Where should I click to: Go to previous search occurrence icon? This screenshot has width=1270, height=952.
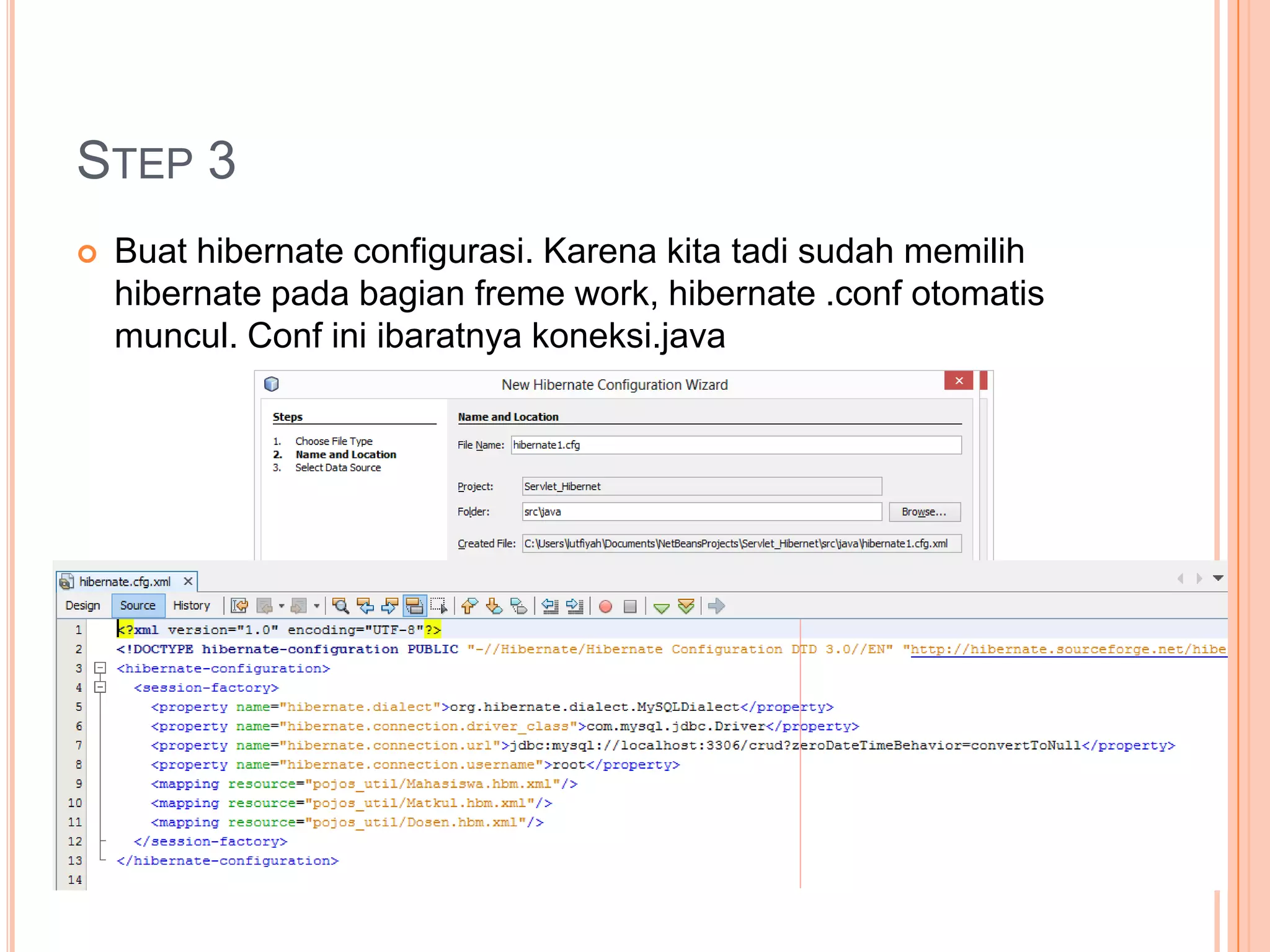(x=365, y=606)
